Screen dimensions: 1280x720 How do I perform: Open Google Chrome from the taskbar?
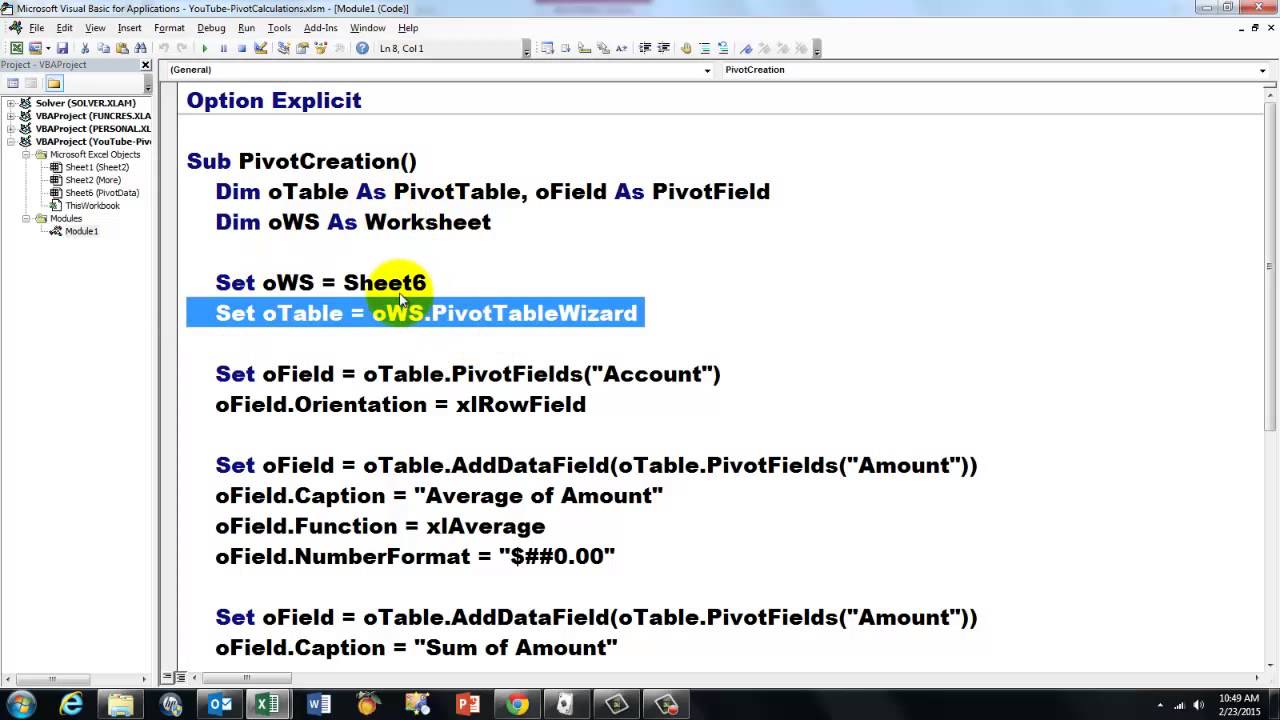click(516, 704)
